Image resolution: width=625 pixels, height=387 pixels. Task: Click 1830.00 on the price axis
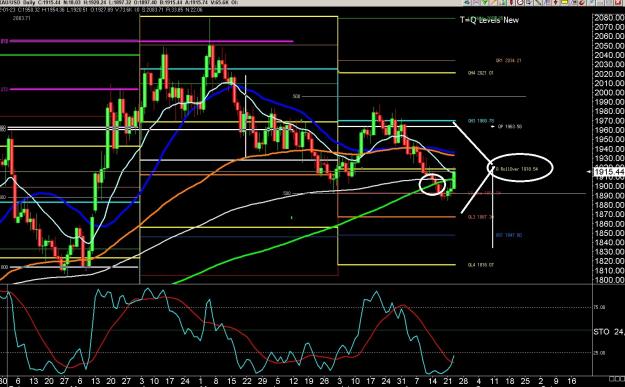tap(609, 251)
